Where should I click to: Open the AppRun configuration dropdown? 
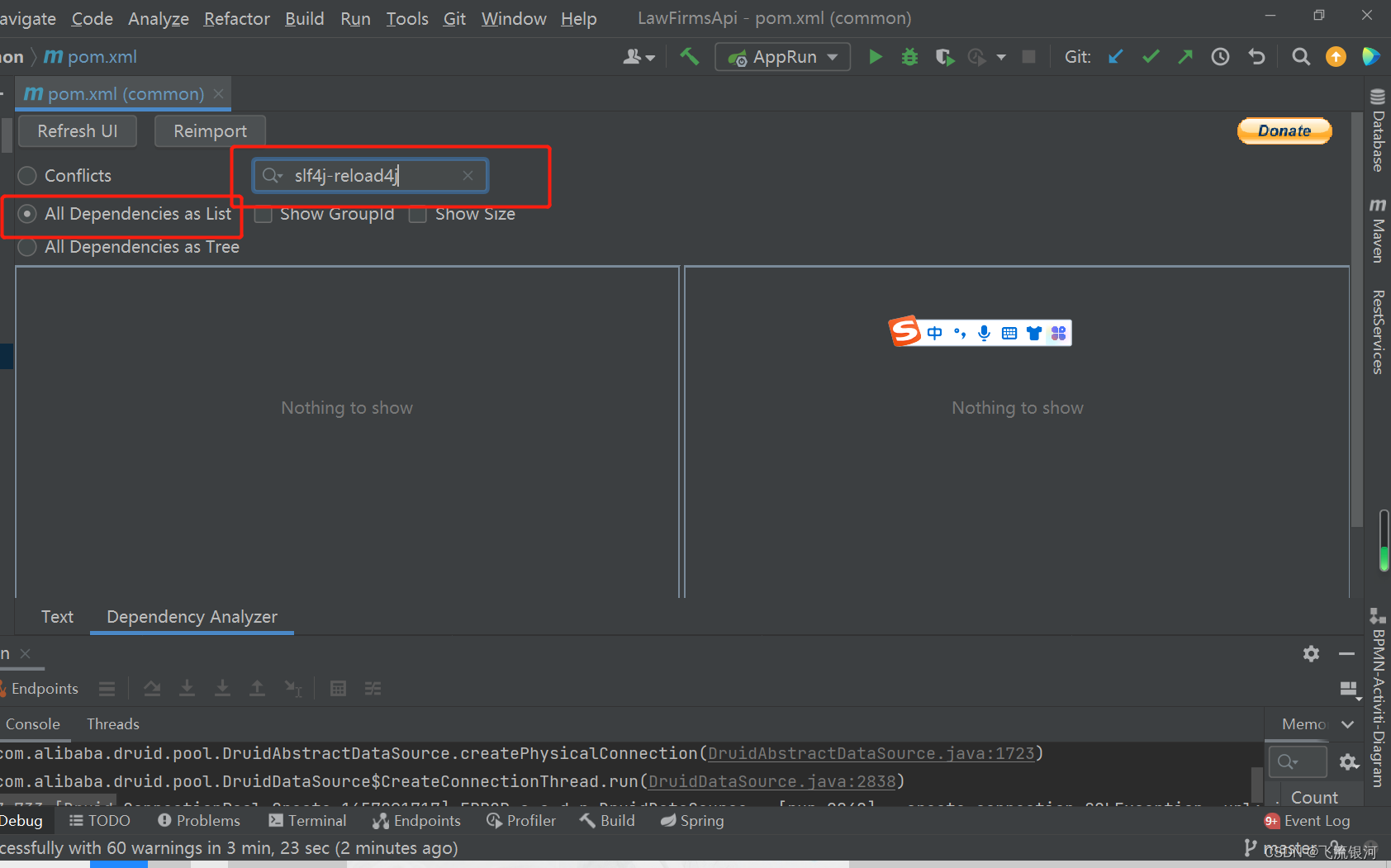coord(830,56)
